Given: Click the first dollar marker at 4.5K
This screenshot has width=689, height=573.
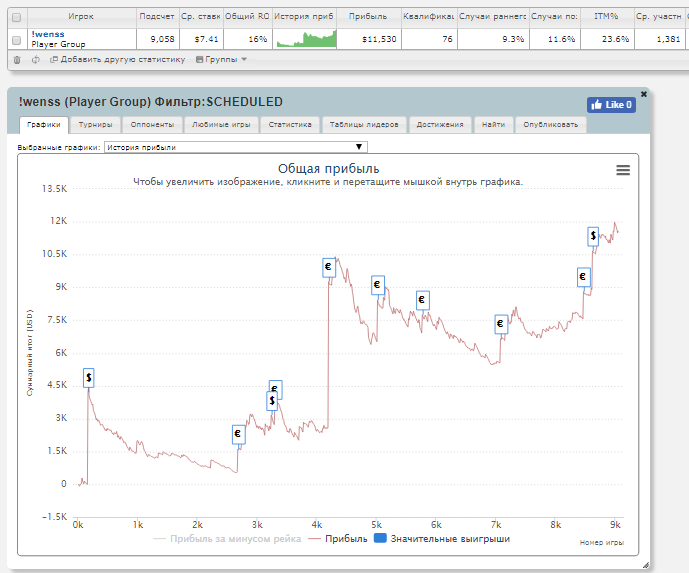Looking at the screenshot, I should (89, 377).
